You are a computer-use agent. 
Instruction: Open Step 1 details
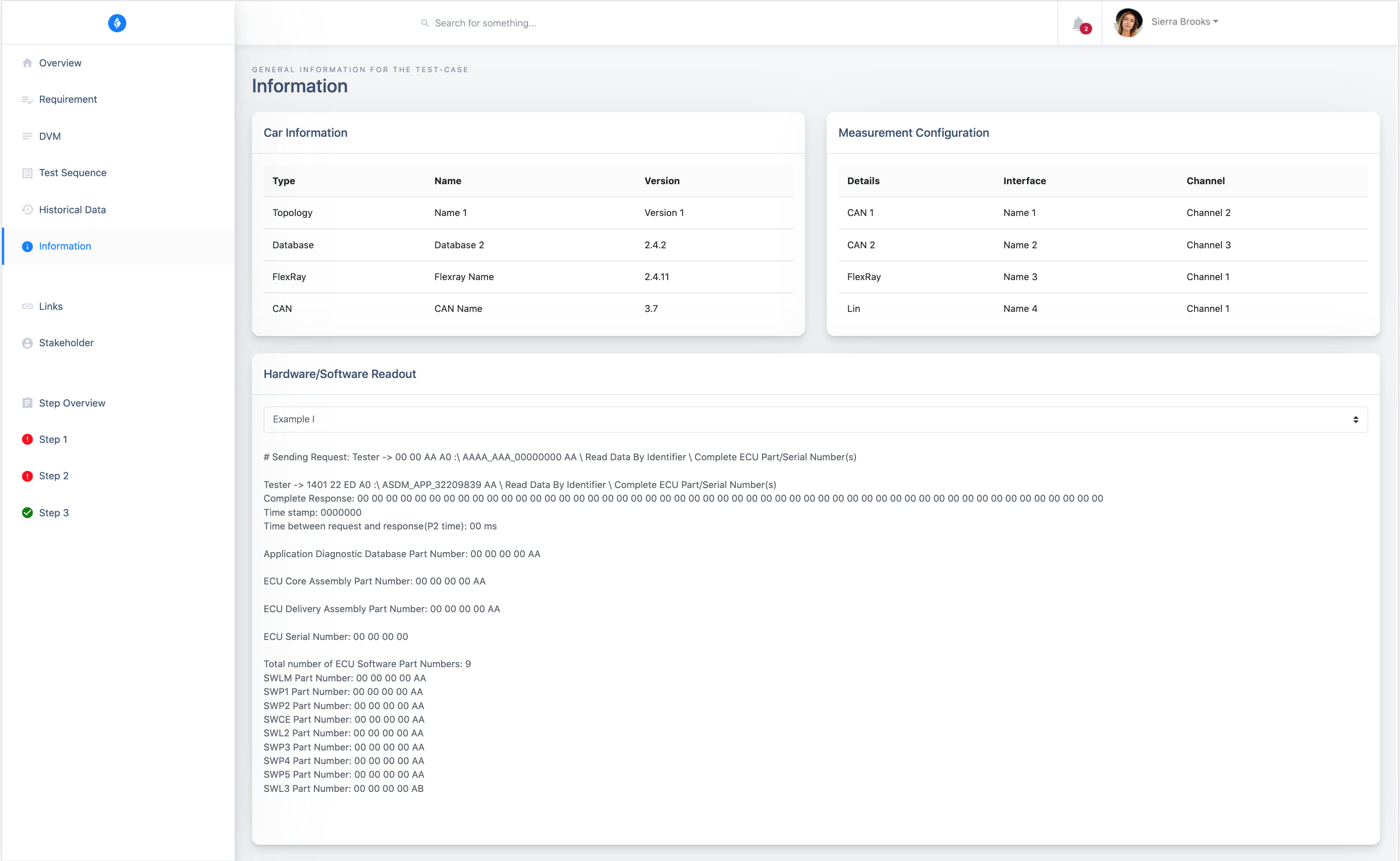pyautogui.click(x=53, y=439)
